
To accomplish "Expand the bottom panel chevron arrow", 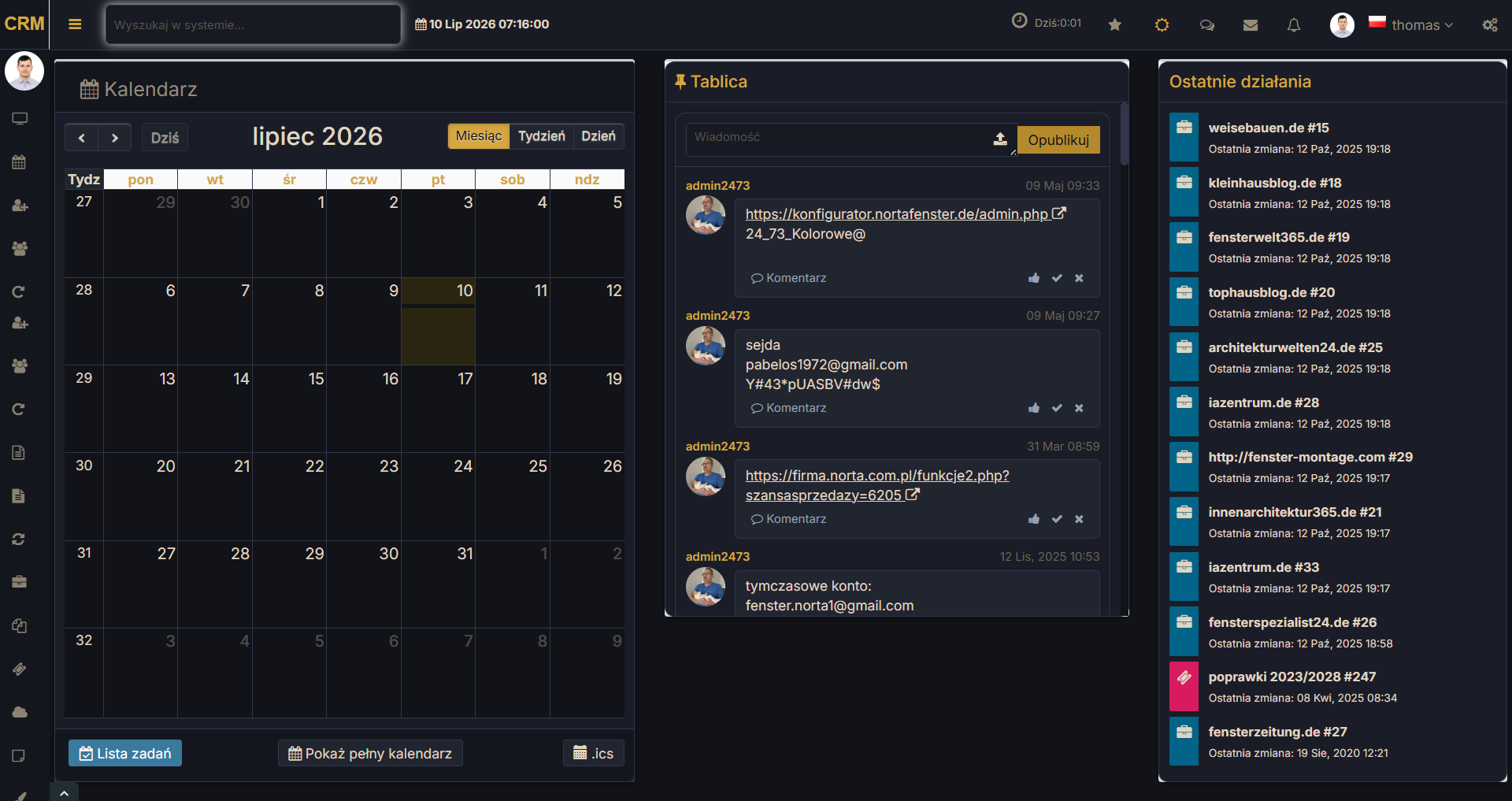I will [x=64, y=792].
